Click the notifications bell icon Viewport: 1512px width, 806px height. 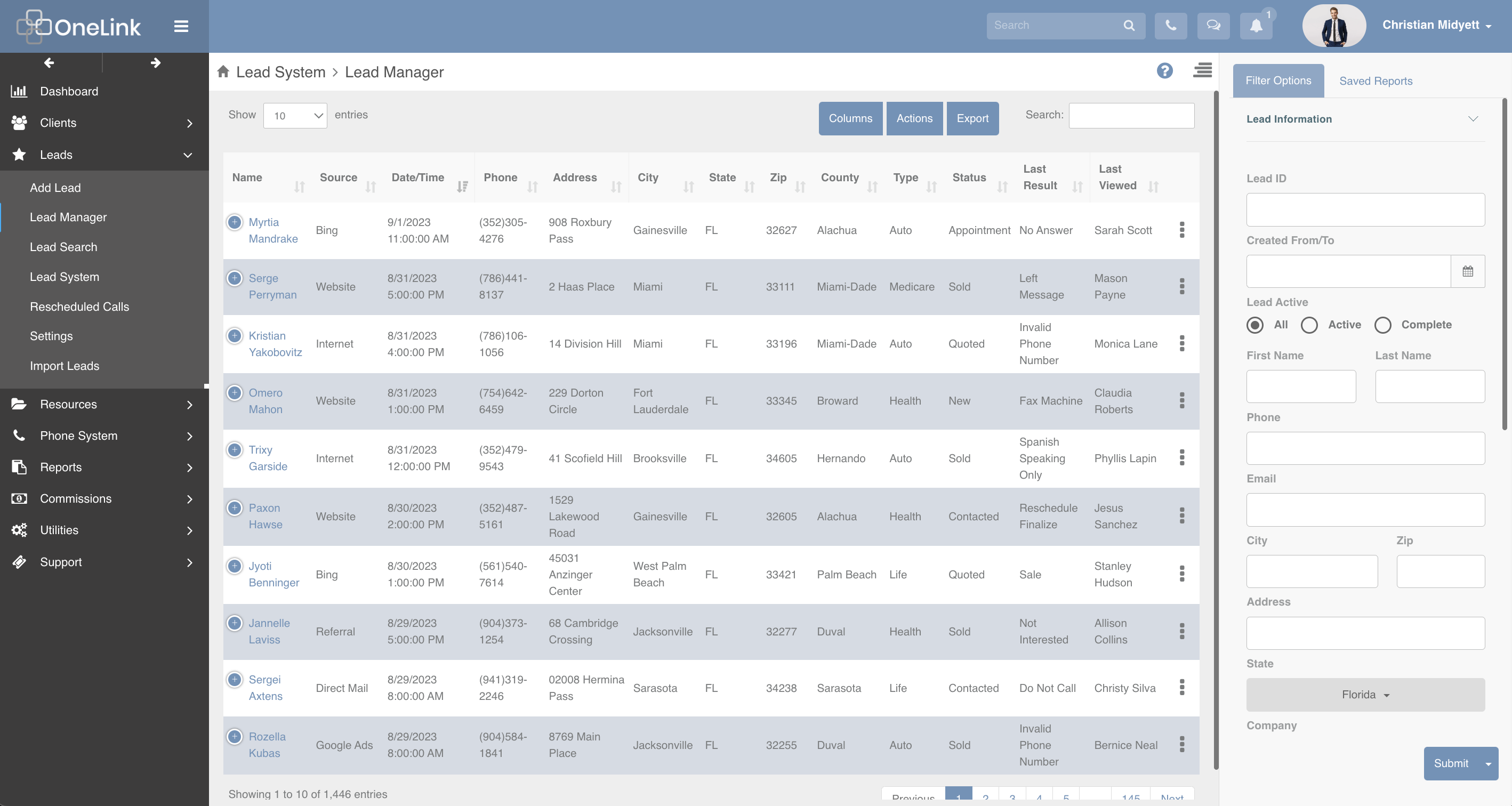[x=1256, y=25]
